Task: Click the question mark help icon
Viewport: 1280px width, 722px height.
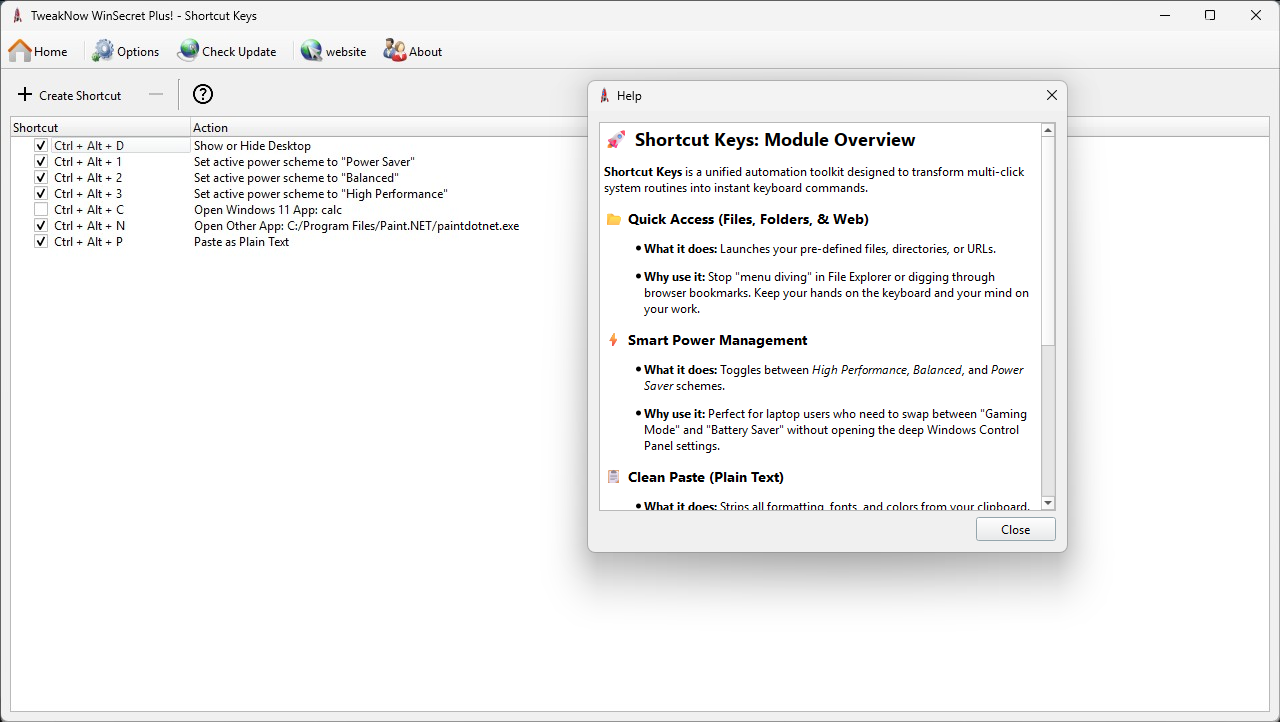Action: tap(203, 95)
